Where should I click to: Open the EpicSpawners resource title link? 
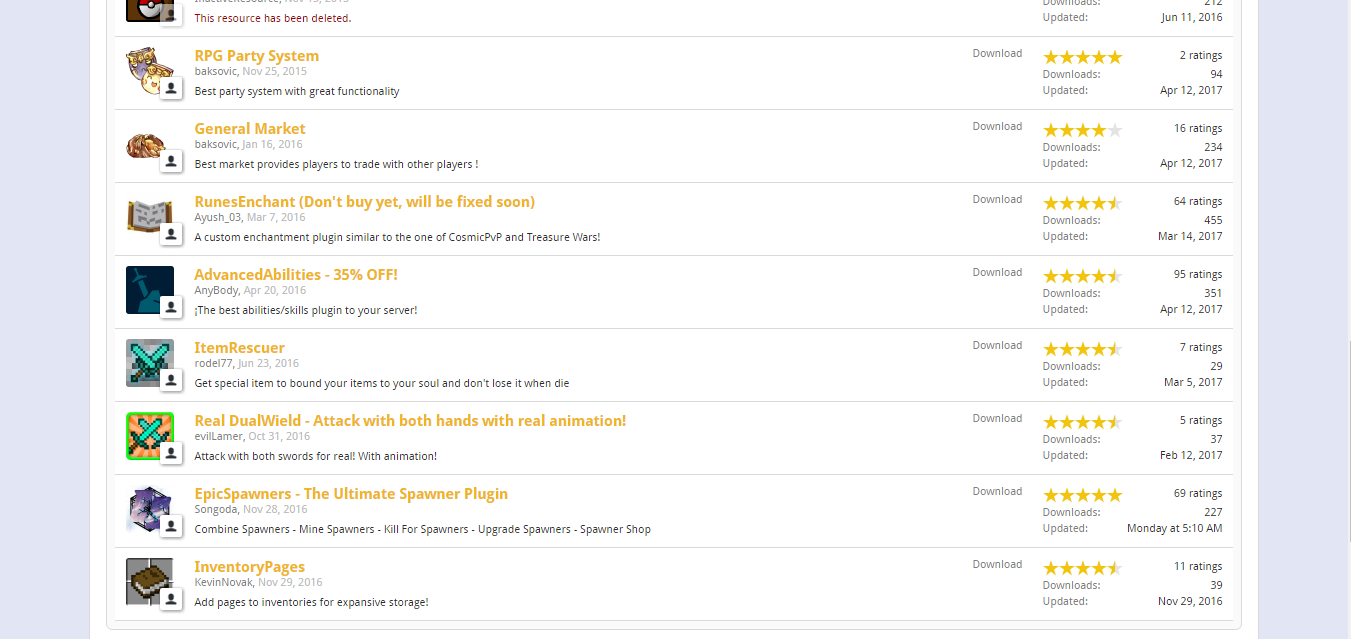pos(351,494)
